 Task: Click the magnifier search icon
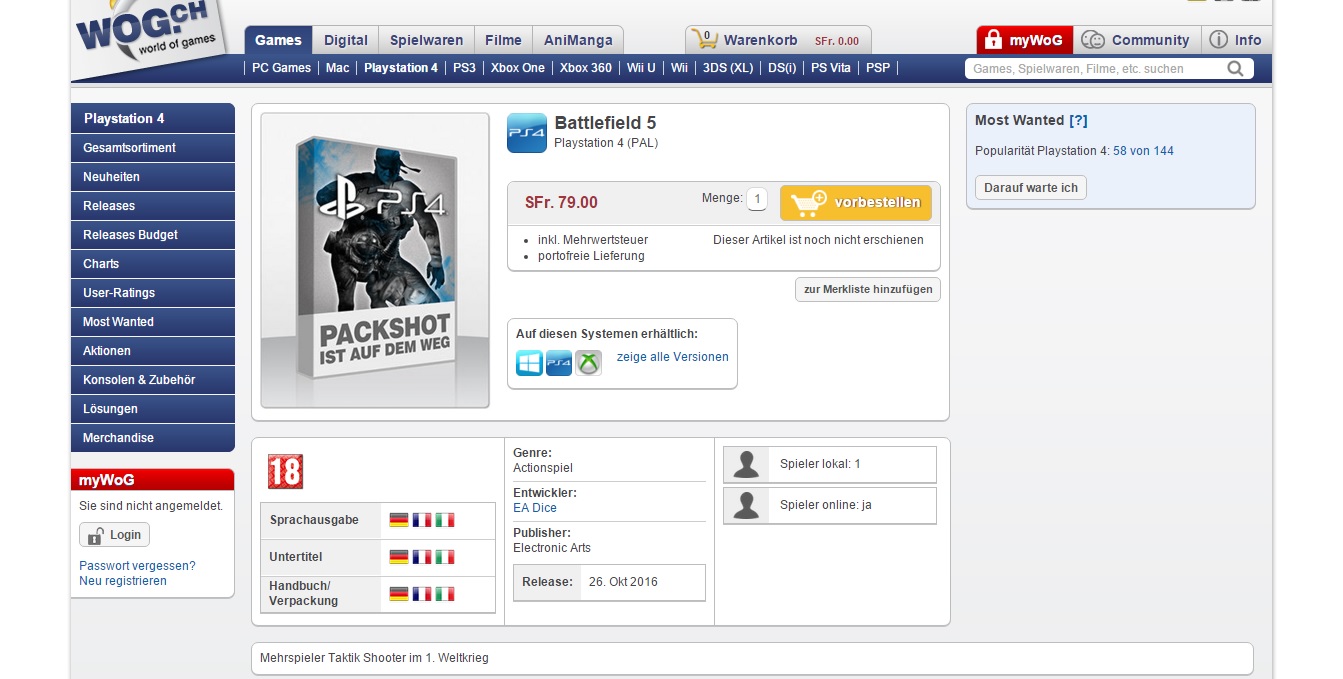[1236, 68]
